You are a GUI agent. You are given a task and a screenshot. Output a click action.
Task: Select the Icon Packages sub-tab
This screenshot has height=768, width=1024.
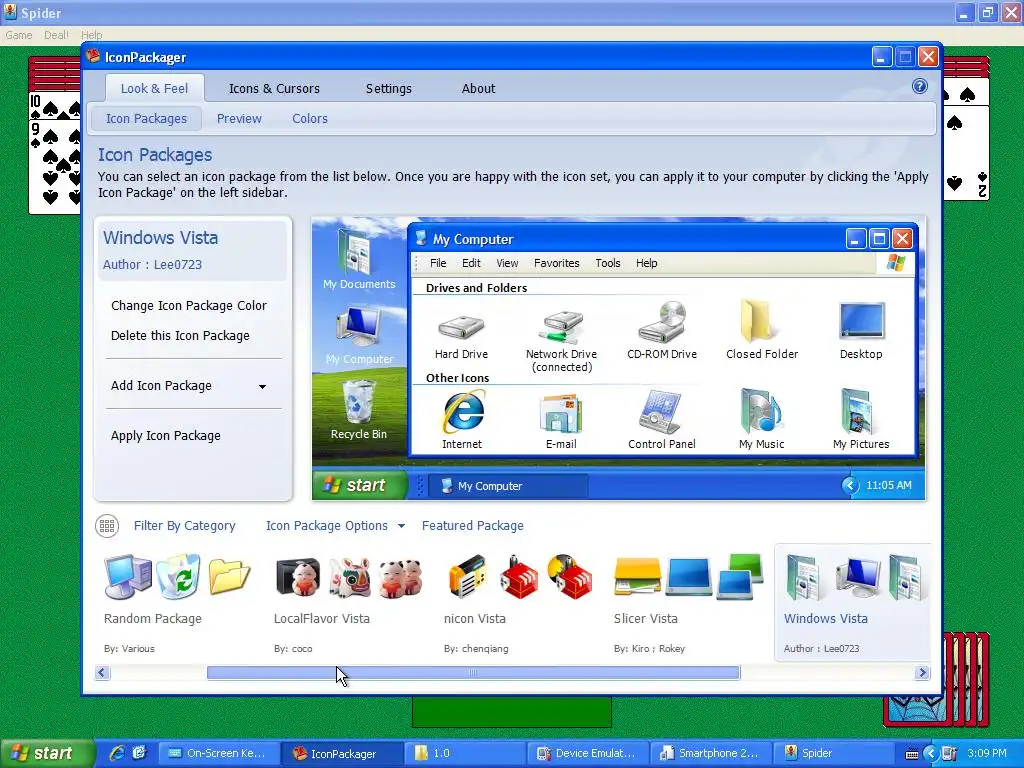[x=146, y=118]
